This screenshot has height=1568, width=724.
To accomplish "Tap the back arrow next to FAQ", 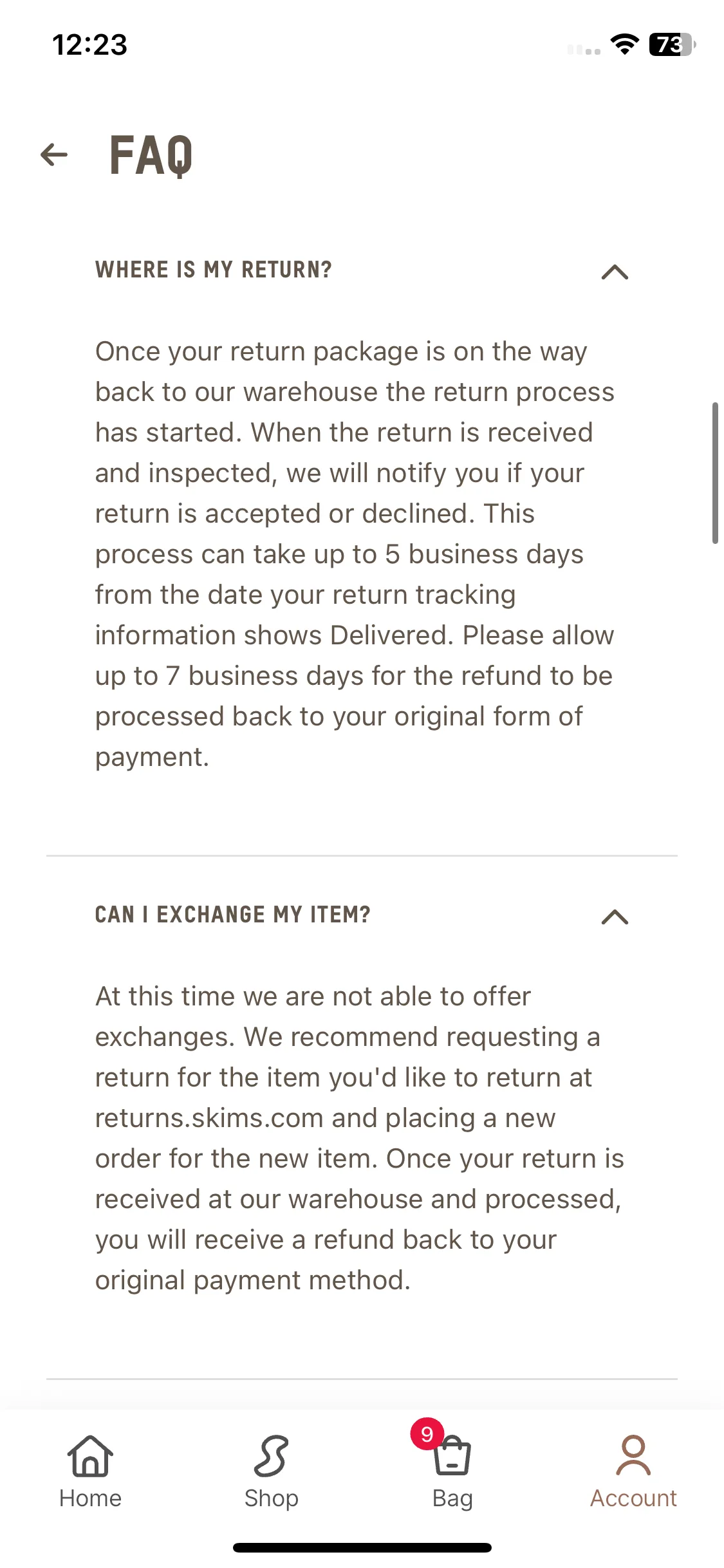I will (x=54, y=154).
